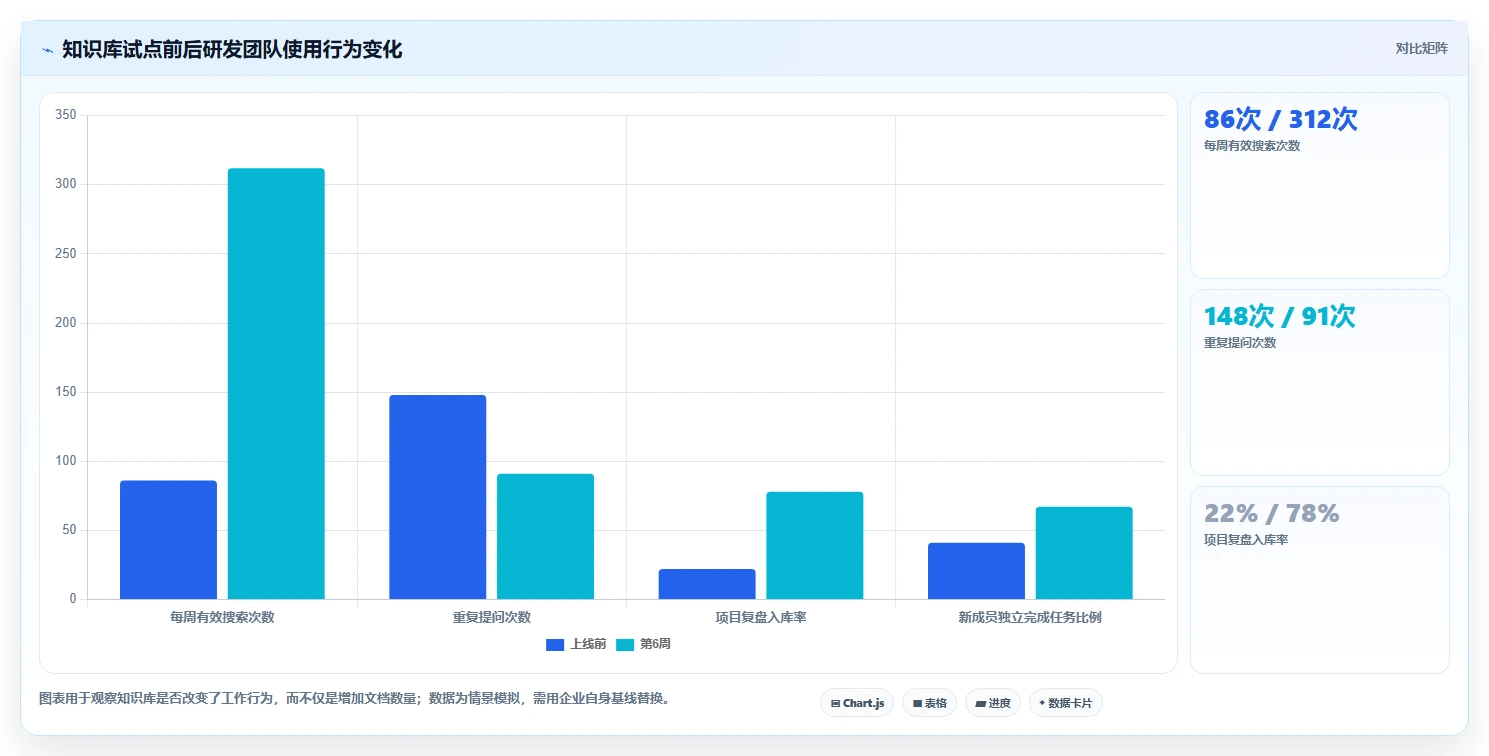Click the 第6周 bar for 每周有效搜索次数
The height and width of the screenshot is (756, 1489).
coord(276,384)
